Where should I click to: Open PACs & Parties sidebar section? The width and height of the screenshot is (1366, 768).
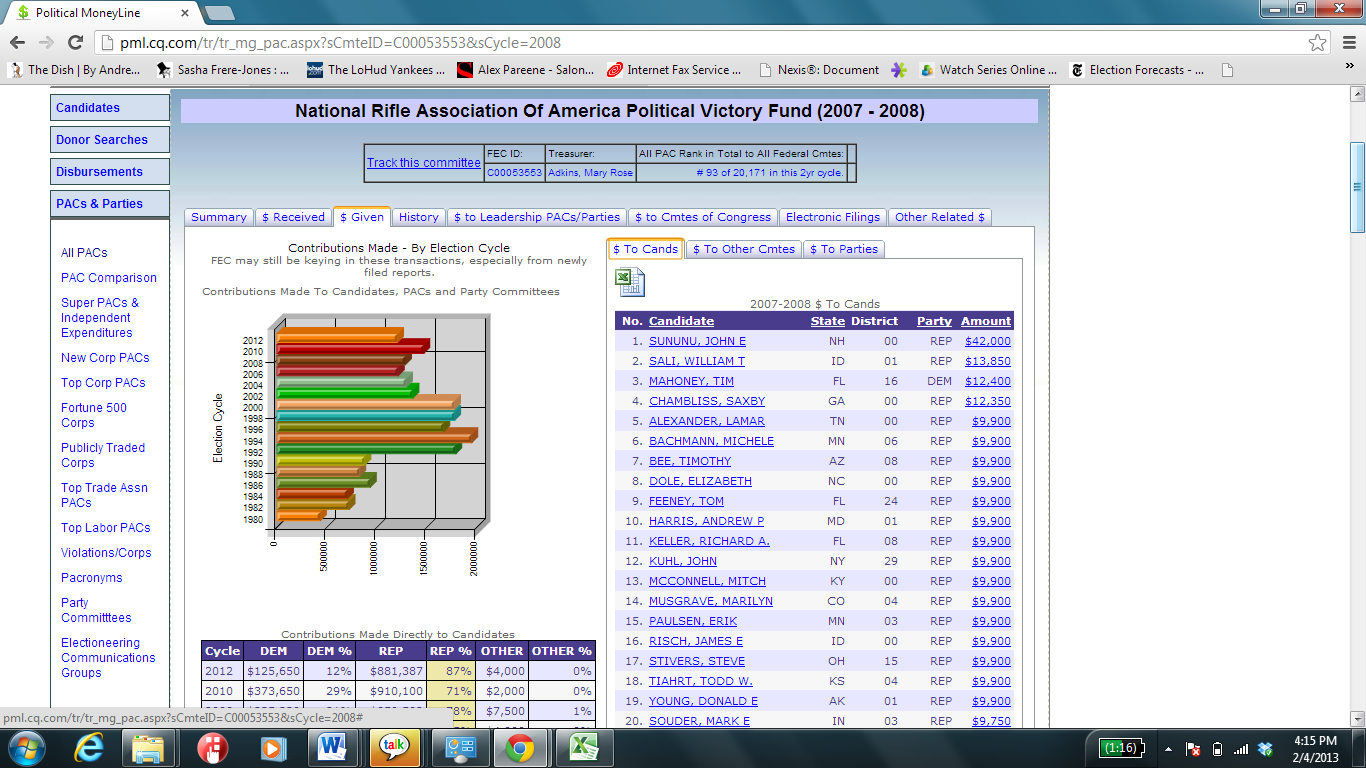[x=110, y=204]
